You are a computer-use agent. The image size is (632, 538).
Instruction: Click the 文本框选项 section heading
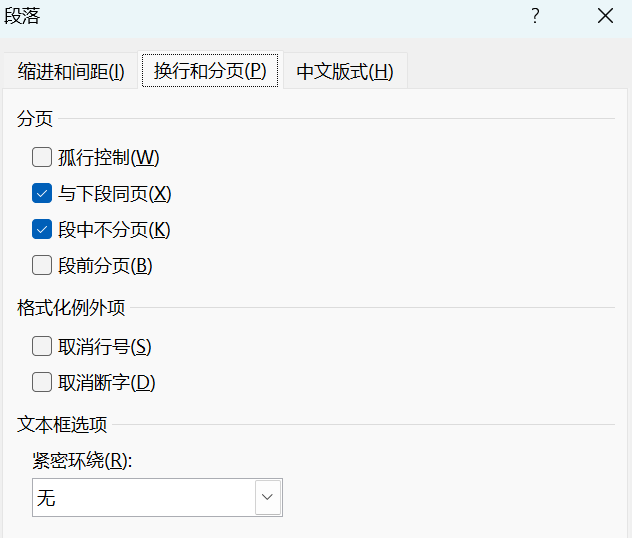(x=62, y=423)
